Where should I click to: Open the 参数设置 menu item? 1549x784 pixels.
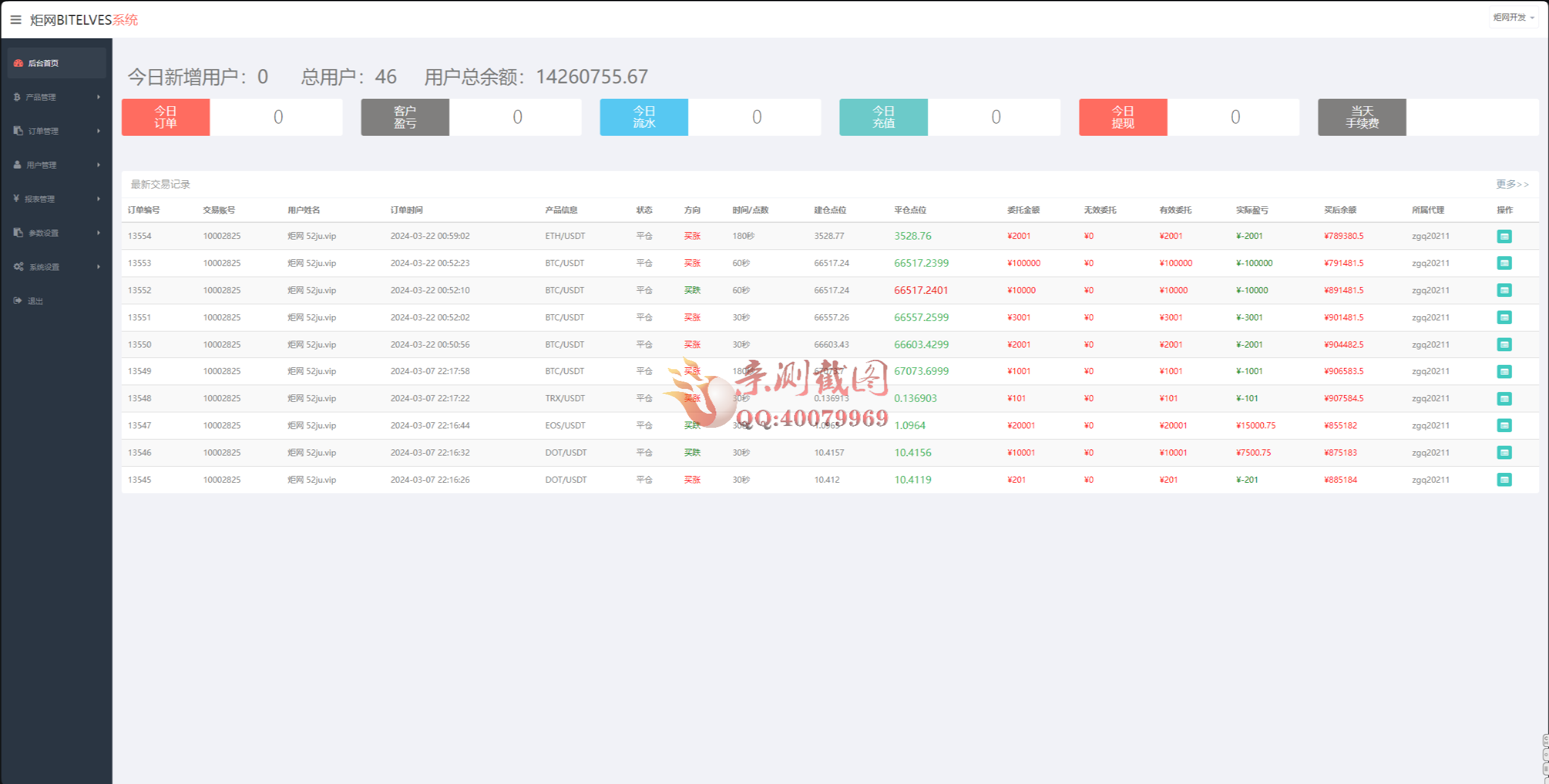(x=56, y=233)
